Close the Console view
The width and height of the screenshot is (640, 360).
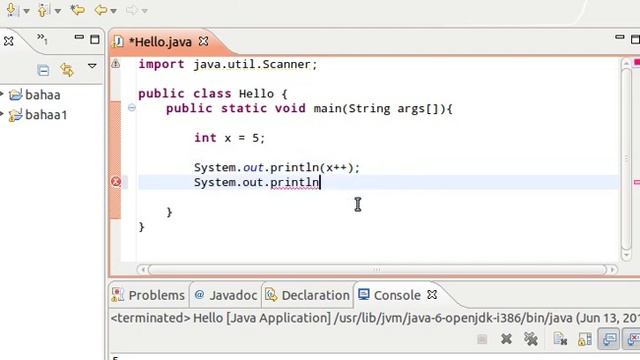pyautogui.click(x=432, y=295)
